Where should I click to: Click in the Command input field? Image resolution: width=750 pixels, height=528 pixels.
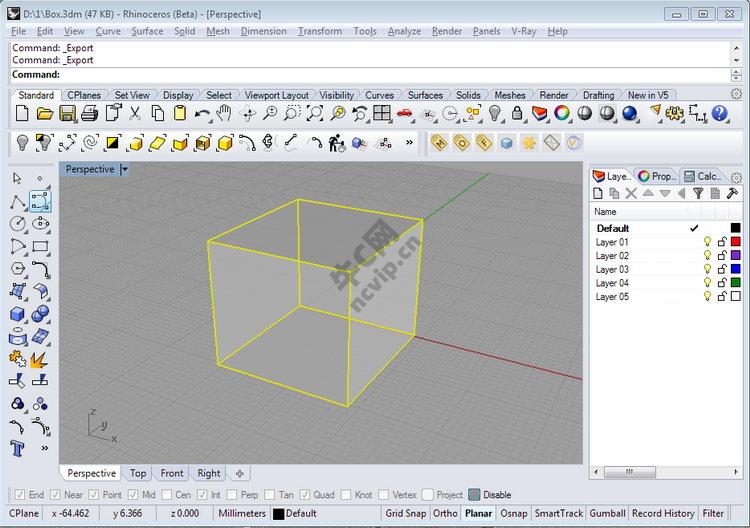click(370, 75)
